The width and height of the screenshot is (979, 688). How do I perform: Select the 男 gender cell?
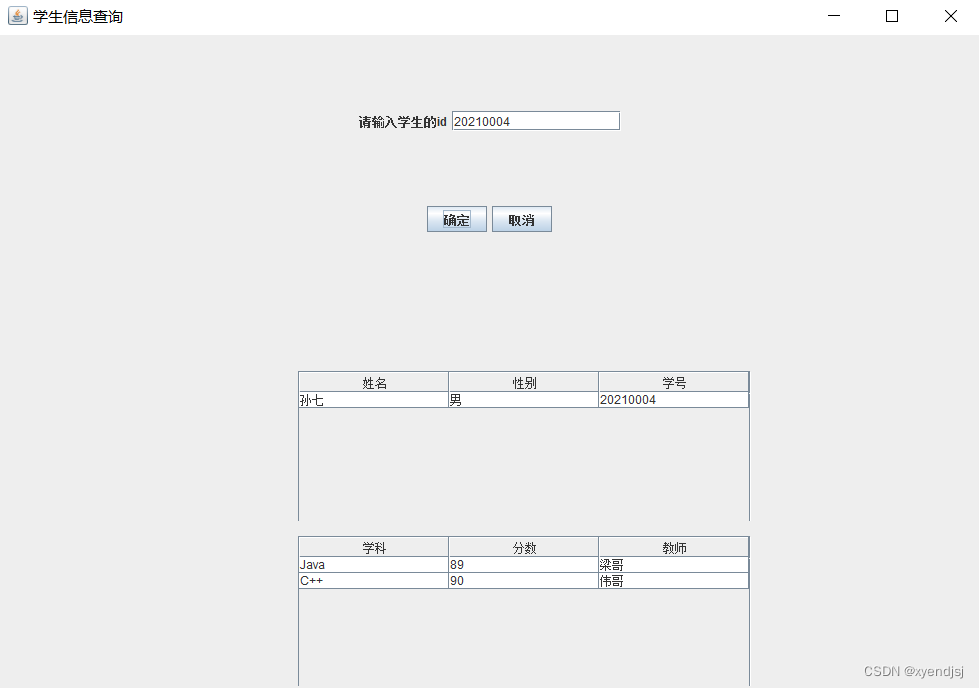[523, 400]
